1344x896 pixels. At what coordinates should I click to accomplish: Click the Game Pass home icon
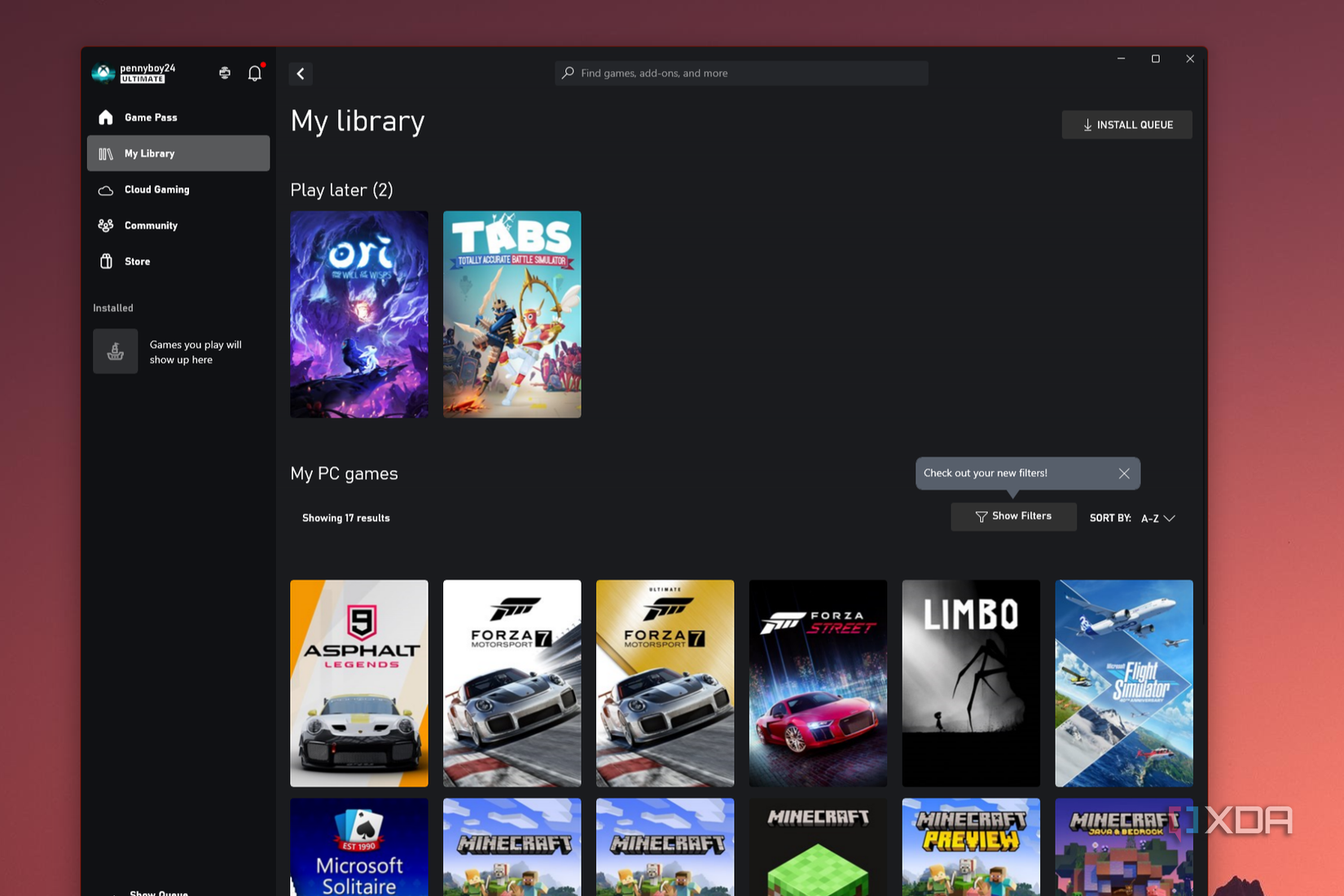point(106,117)
